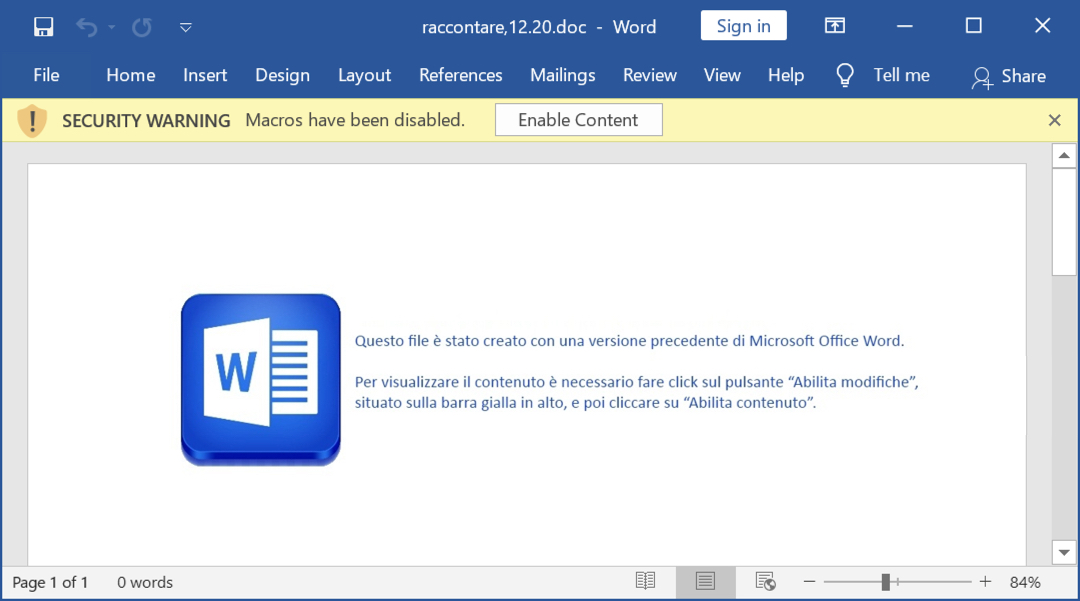Open the Undo history dropdown arrow
The height and width of the screenshot is (601, 1080).
click(111, 28)
